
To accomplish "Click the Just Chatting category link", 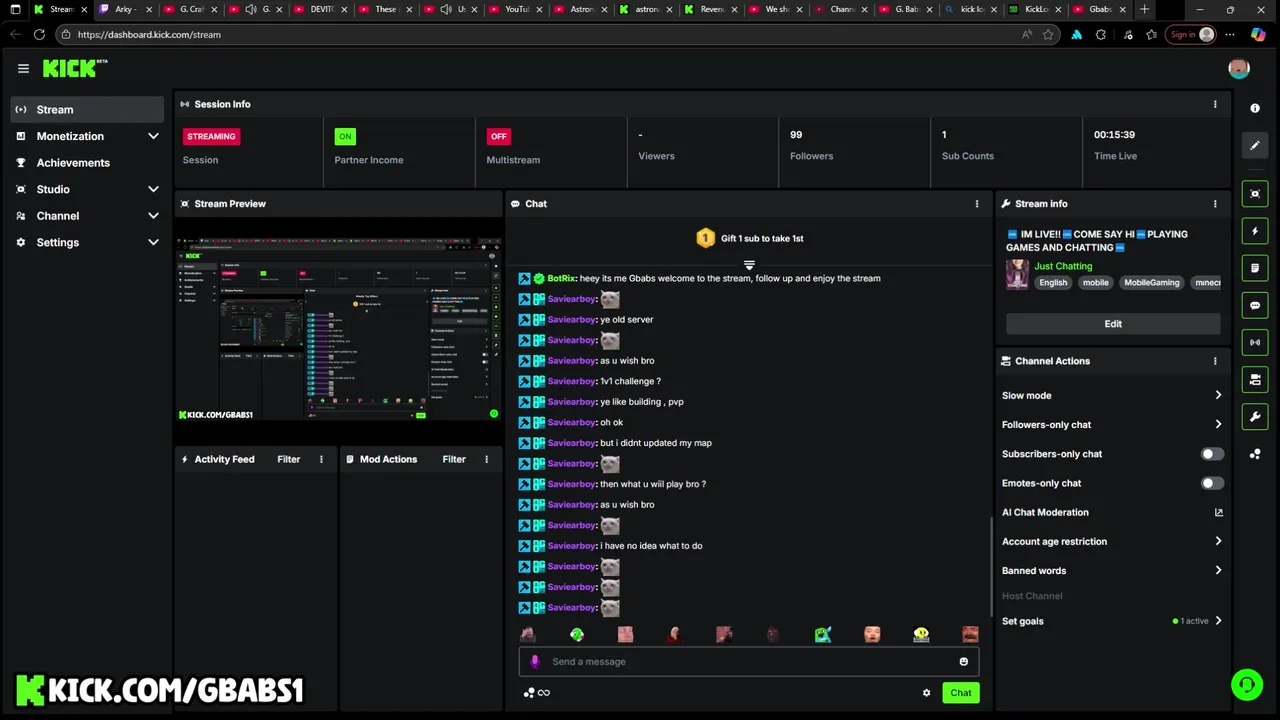I will point(1063,266).
